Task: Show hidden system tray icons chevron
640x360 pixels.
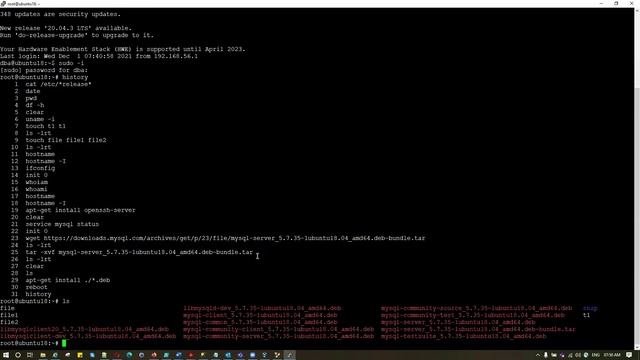Action: [x=538, y=355]
